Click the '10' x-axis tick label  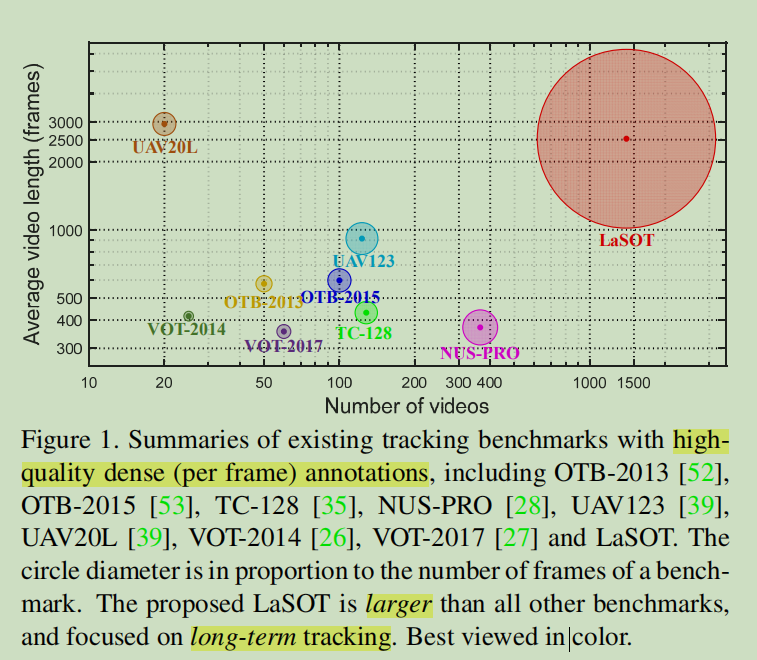point(89,383)
